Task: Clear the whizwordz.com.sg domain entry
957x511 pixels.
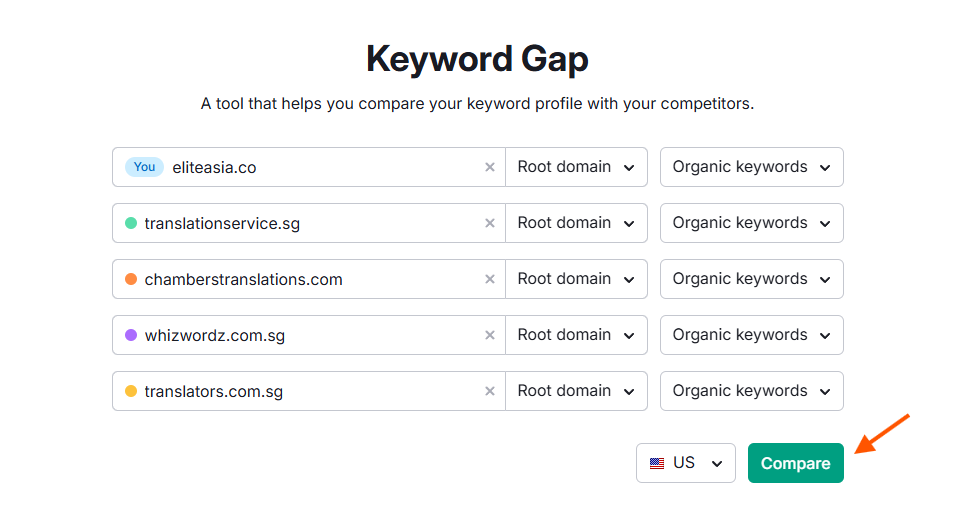Action: point(490,335)
